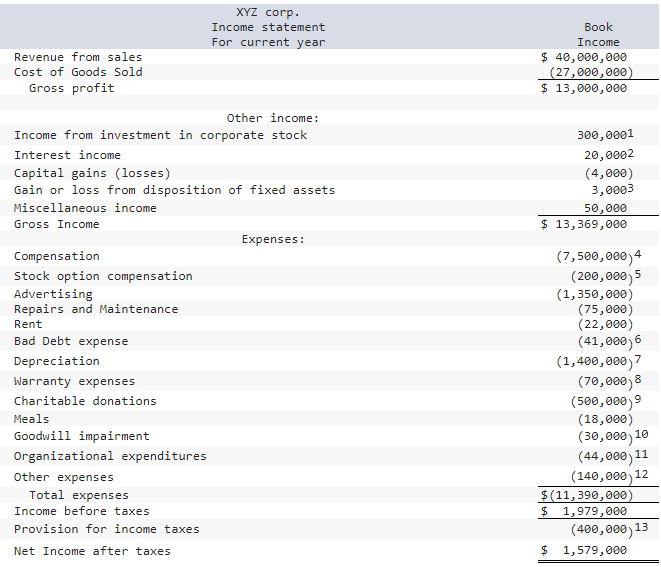Click footnote 1 beside the corporate stock income
The height and width of the screenshot is (567, 661).
tap(630, 134)
